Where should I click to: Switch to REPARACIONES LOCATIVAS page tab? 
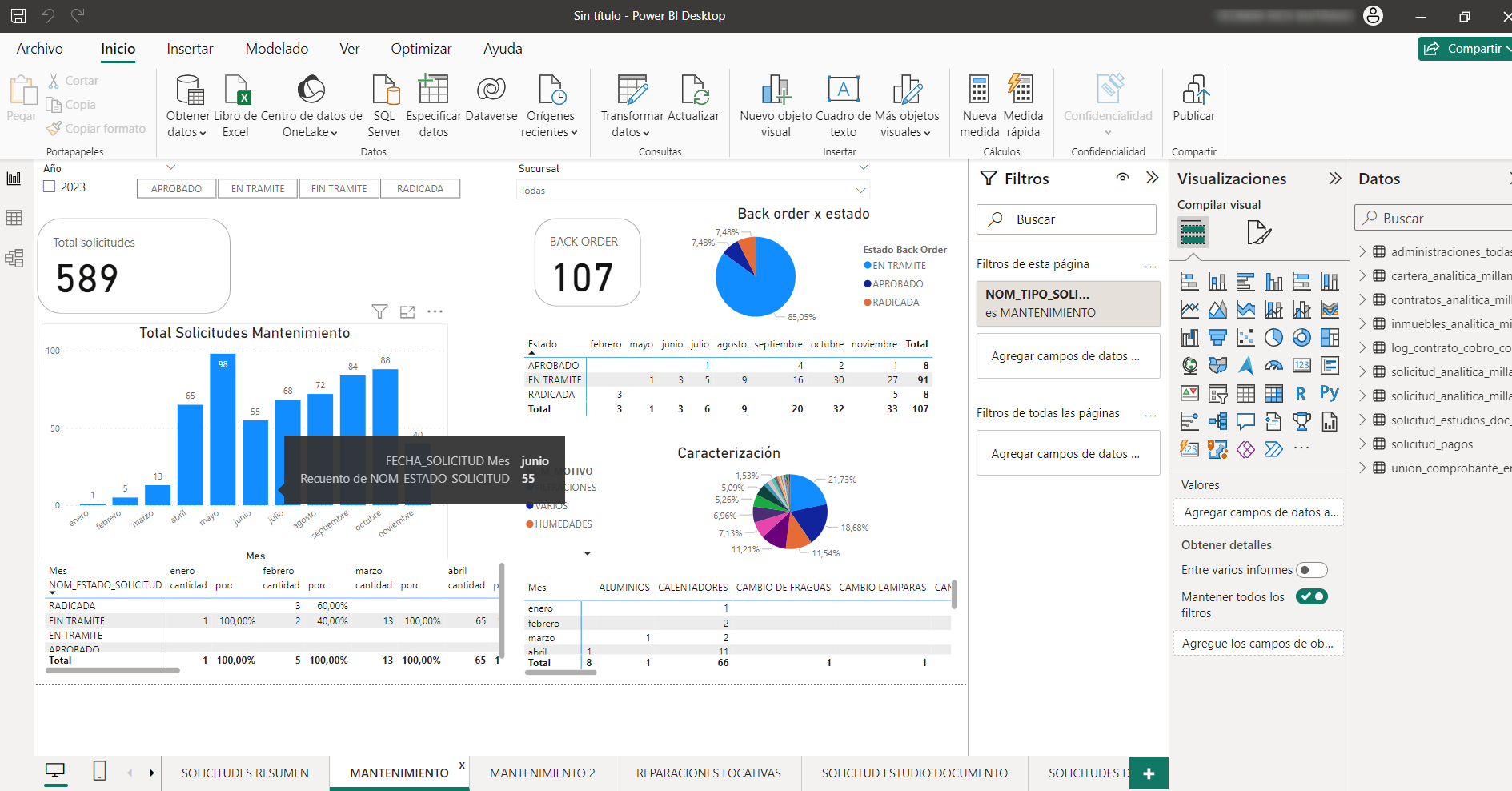click(x=708, y=773)
